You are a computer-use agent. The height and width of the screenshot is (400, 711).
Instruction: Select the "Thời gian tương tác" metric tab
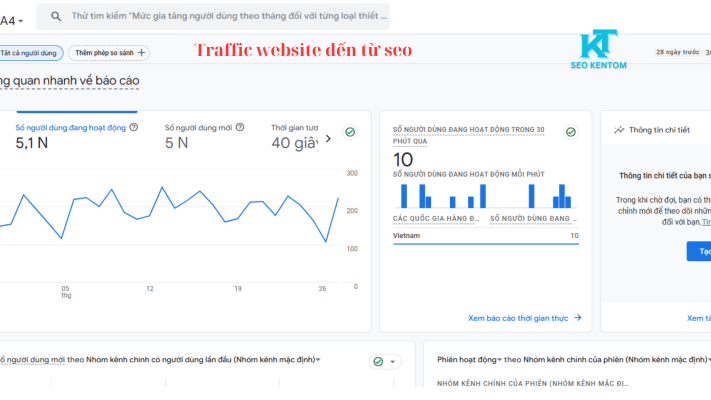pos(295,136)
